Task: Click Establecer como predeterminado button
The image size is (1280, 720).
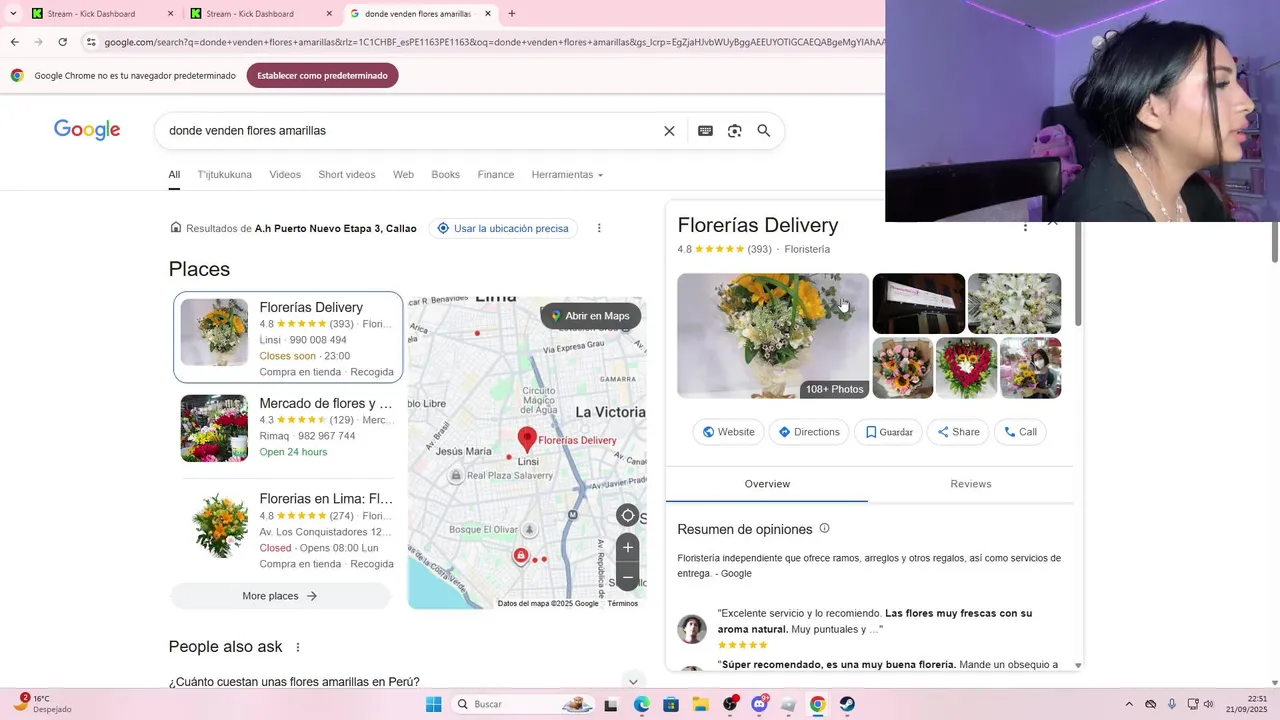Action: click(x=322, y=75)
